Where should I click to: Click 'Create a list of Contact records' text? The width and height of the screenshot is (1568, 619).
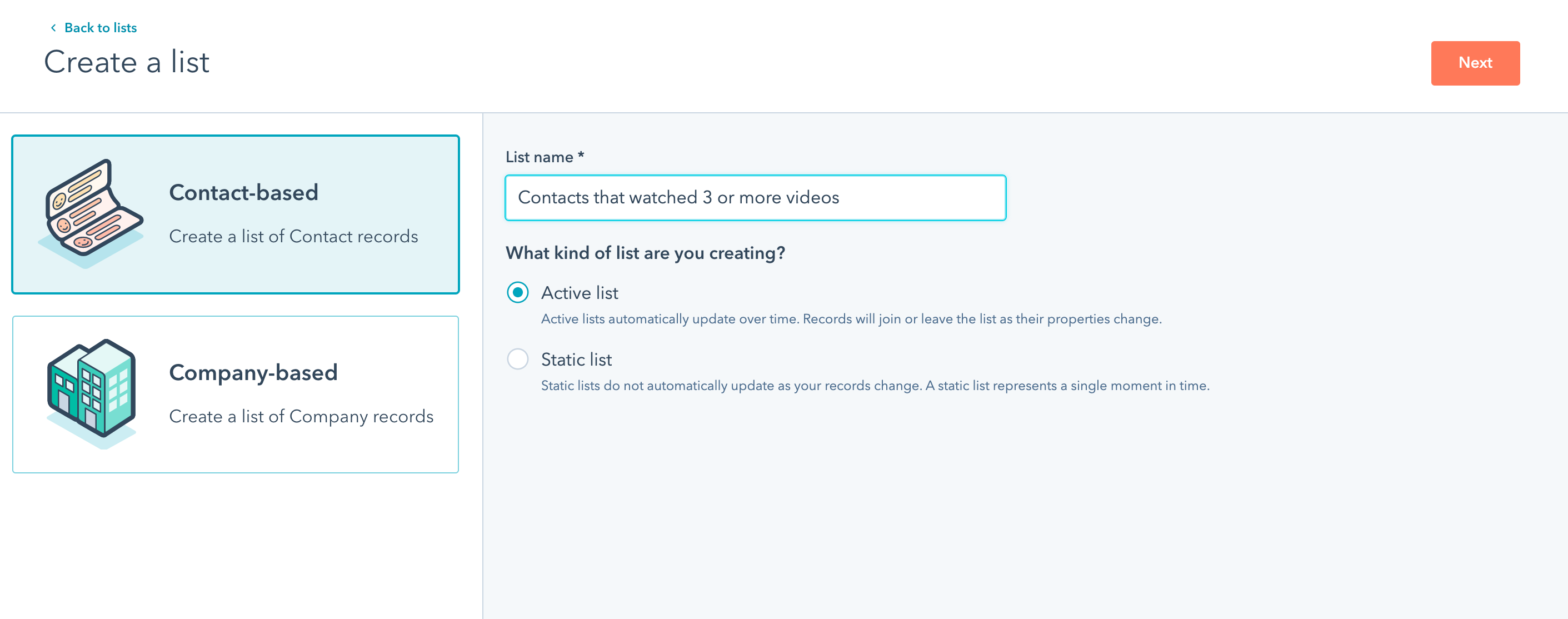click(293, 236)
